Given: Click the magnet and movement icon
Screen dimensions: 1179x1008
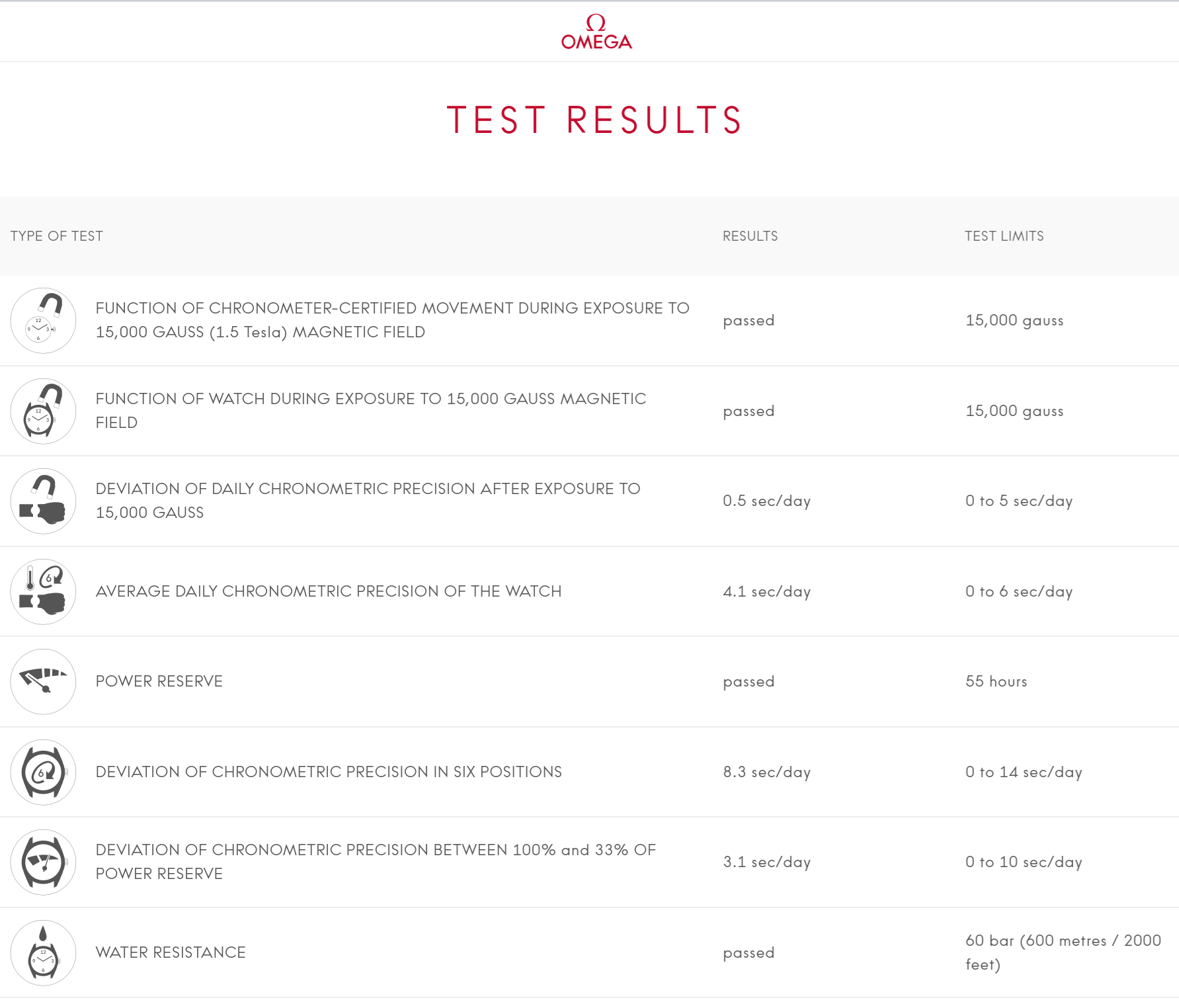Looking at the screenshot, I should coord(43,321).
